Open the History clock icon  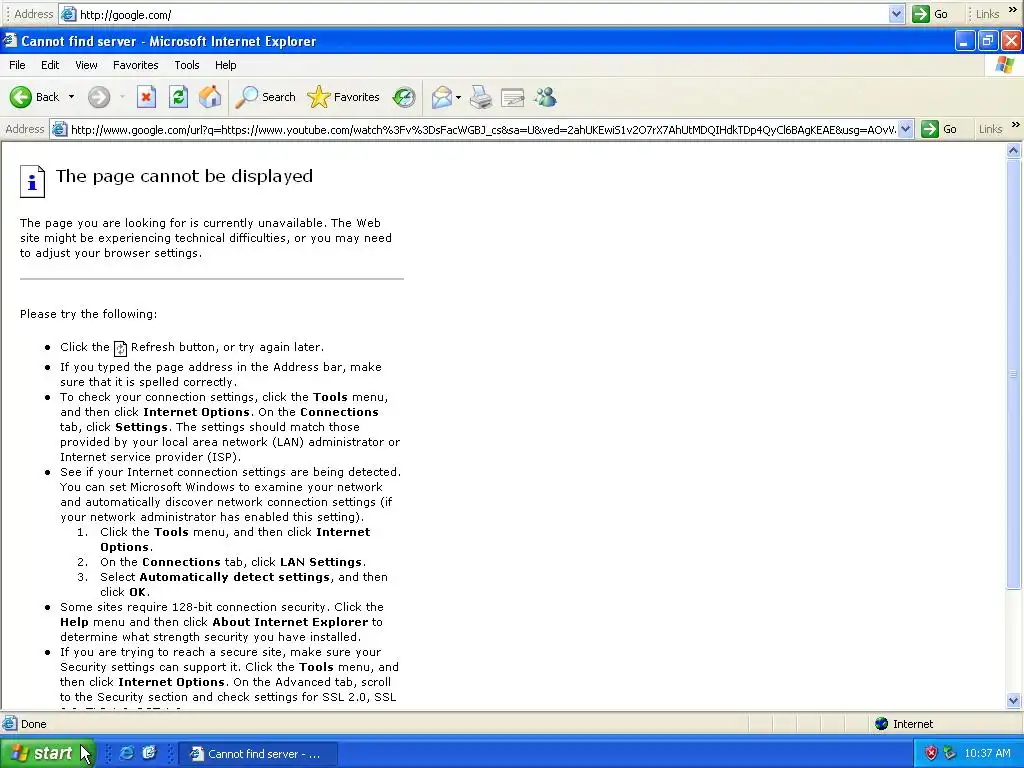tap(404, 97)
